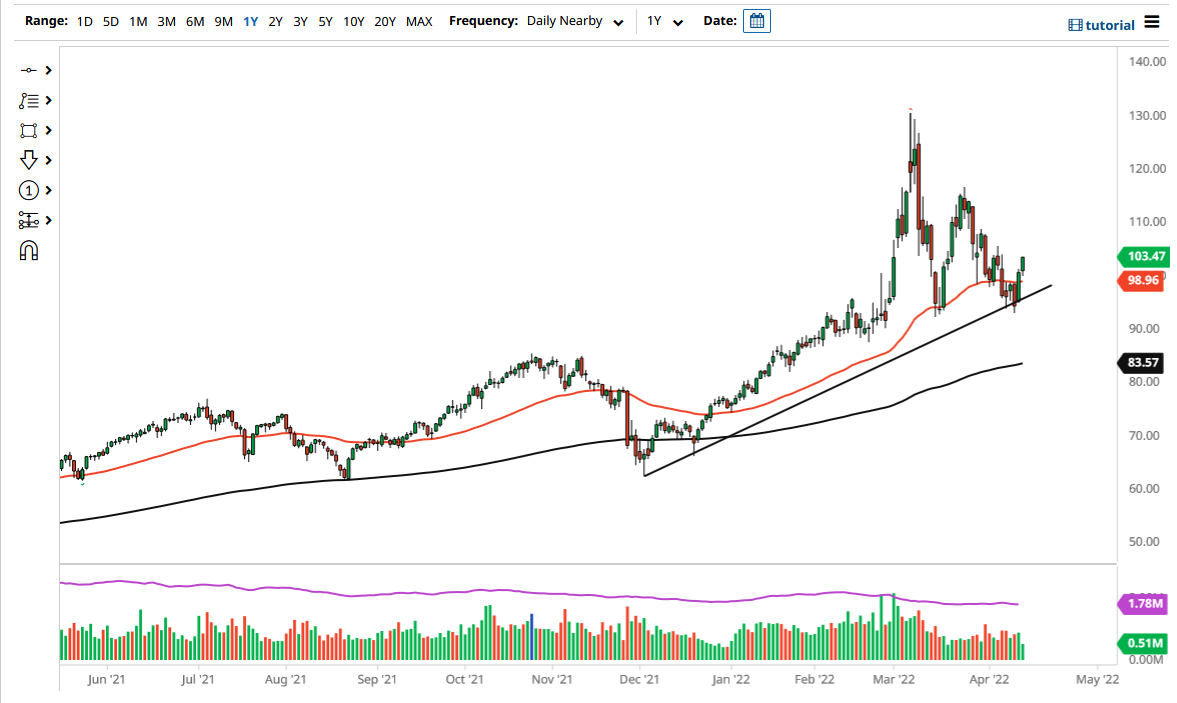
Task: Set range to 5Y
Action: [325, 22]
